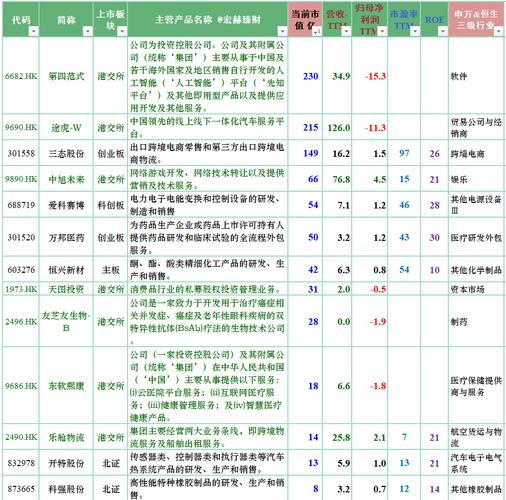Click the company name 爱科赛博
This screenshot has height=500, width=506.
[66, 205]
